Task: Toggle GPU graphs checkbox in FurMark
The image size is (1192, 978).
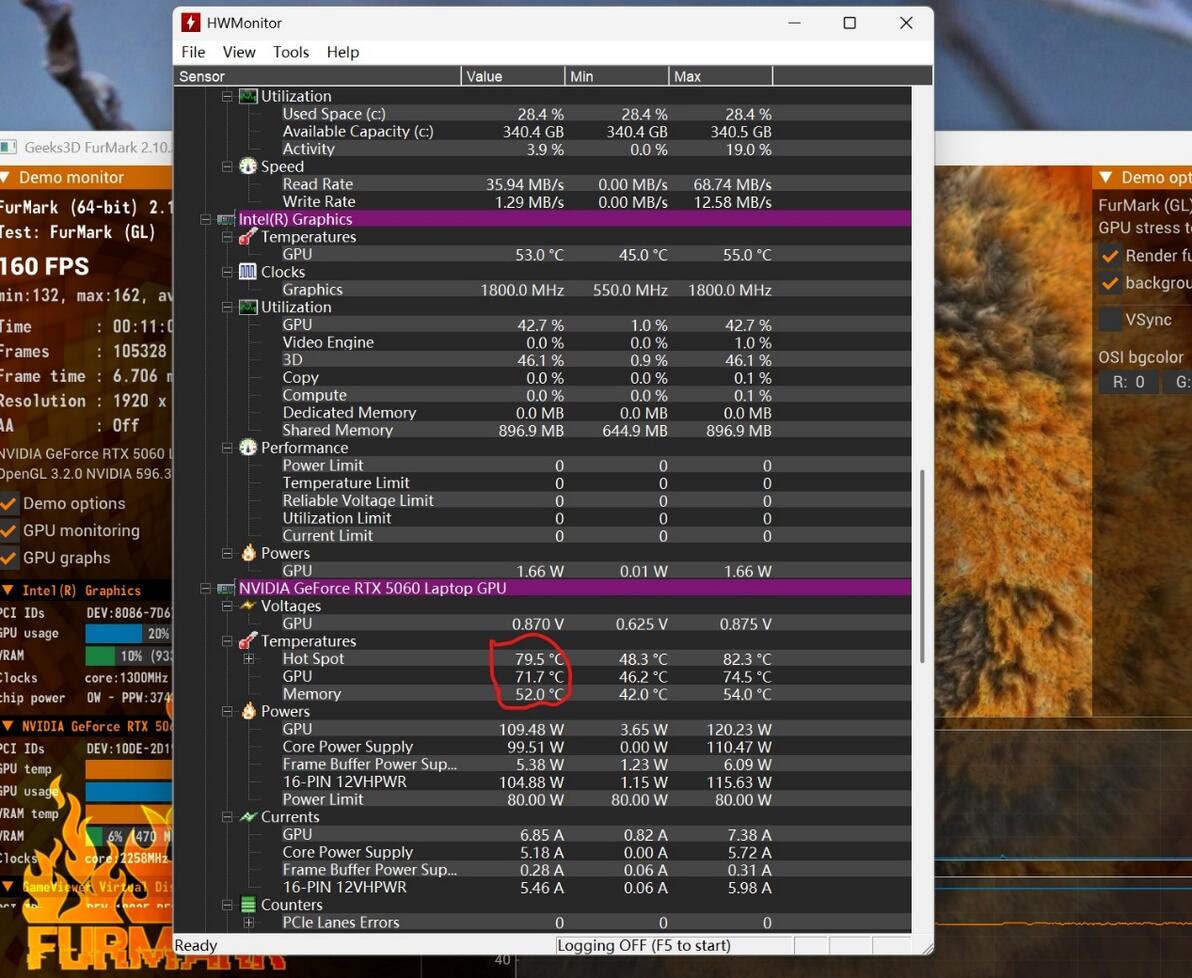Action: click(x=8, y=557)
